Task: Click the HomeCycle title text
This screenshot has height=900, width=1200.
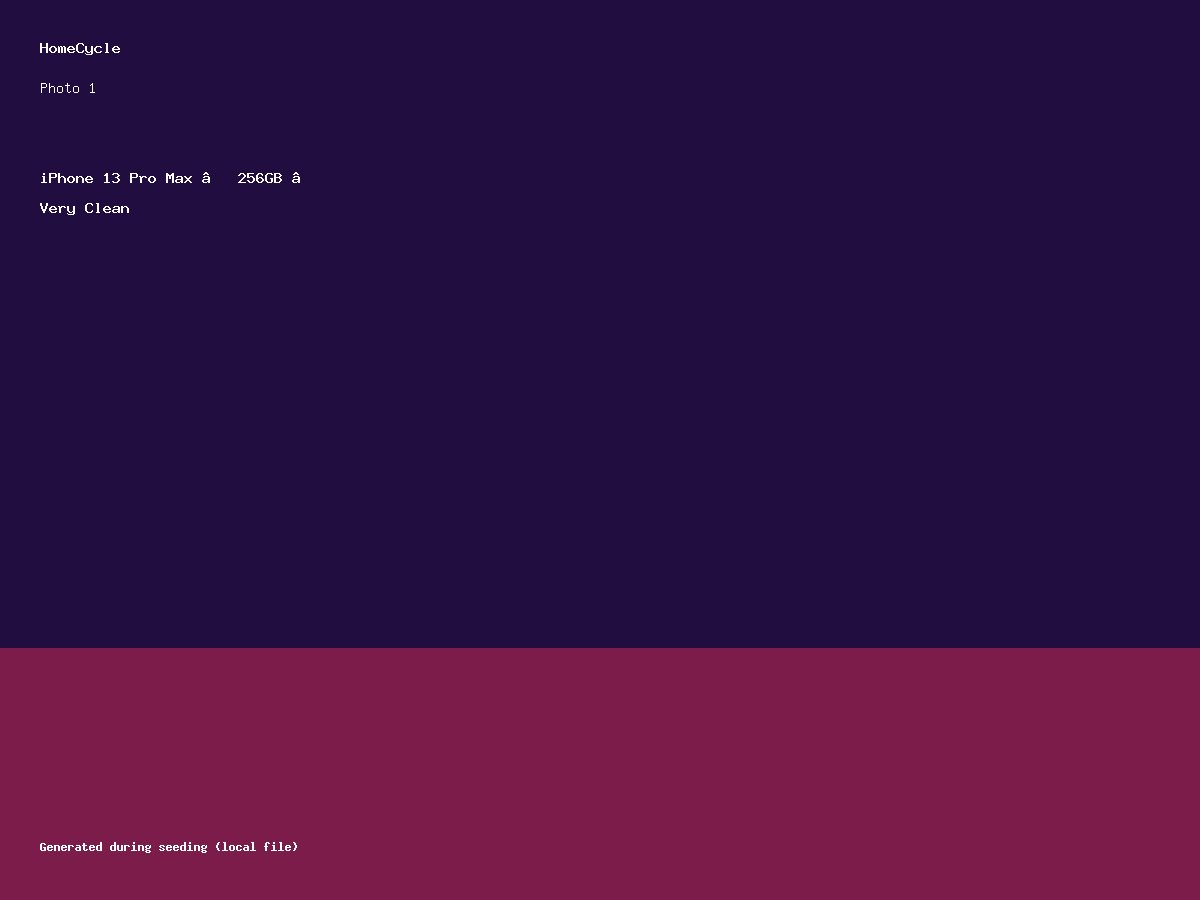Action: pos(80,48)
